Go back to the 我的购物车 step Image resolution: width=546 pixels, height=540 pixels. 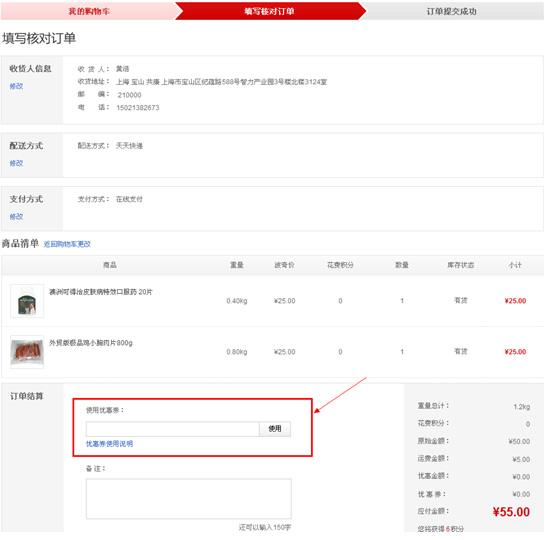[x=89, y=11]
